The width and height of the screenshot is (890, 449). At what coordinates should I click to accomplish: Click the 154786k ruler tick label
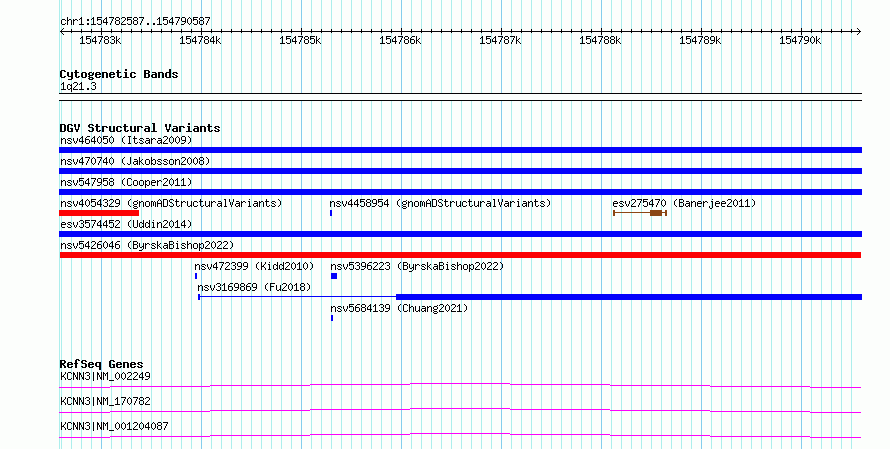400,40
